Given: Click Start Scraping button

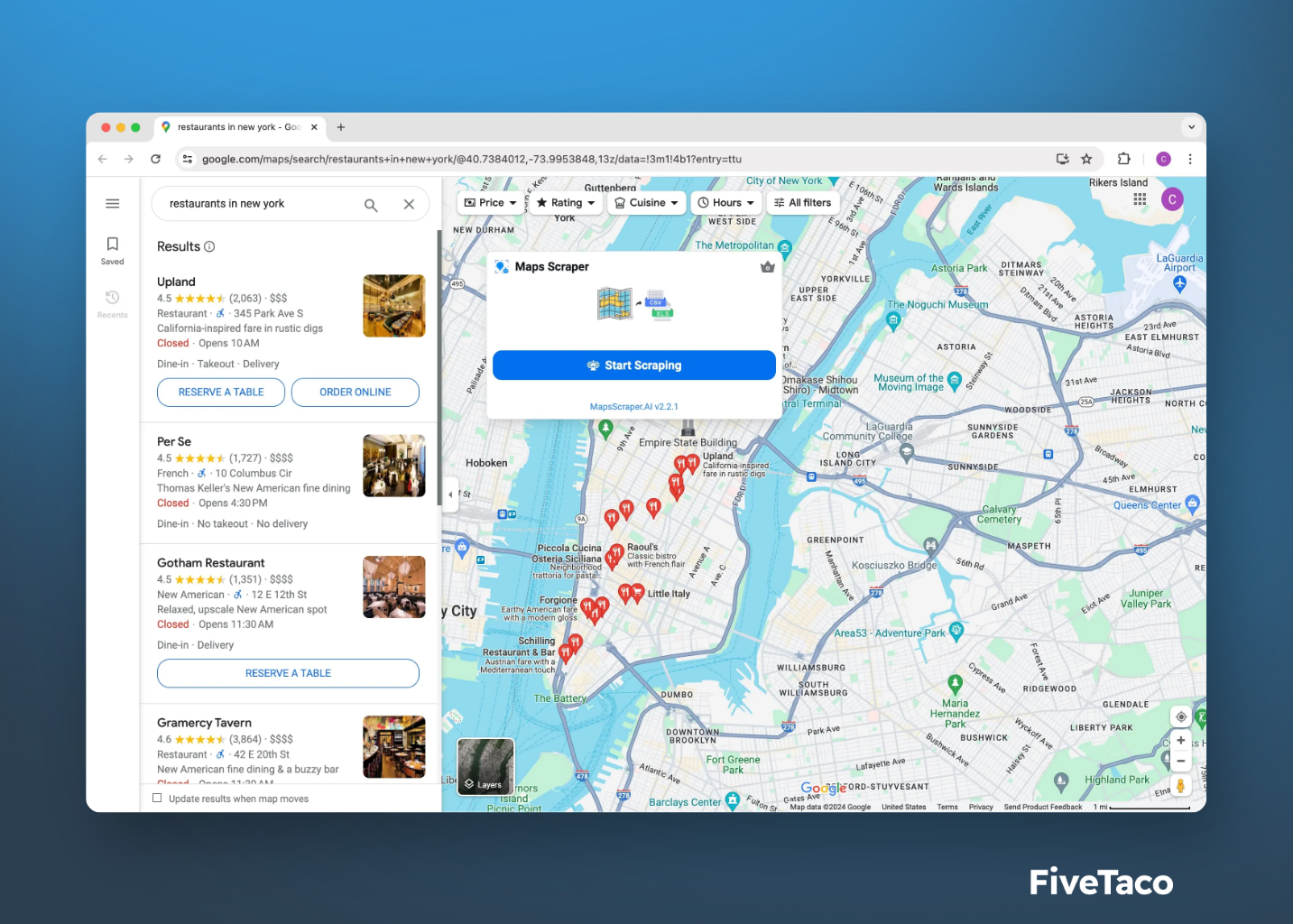Looking at the screenshot, I should pos(634,365).
